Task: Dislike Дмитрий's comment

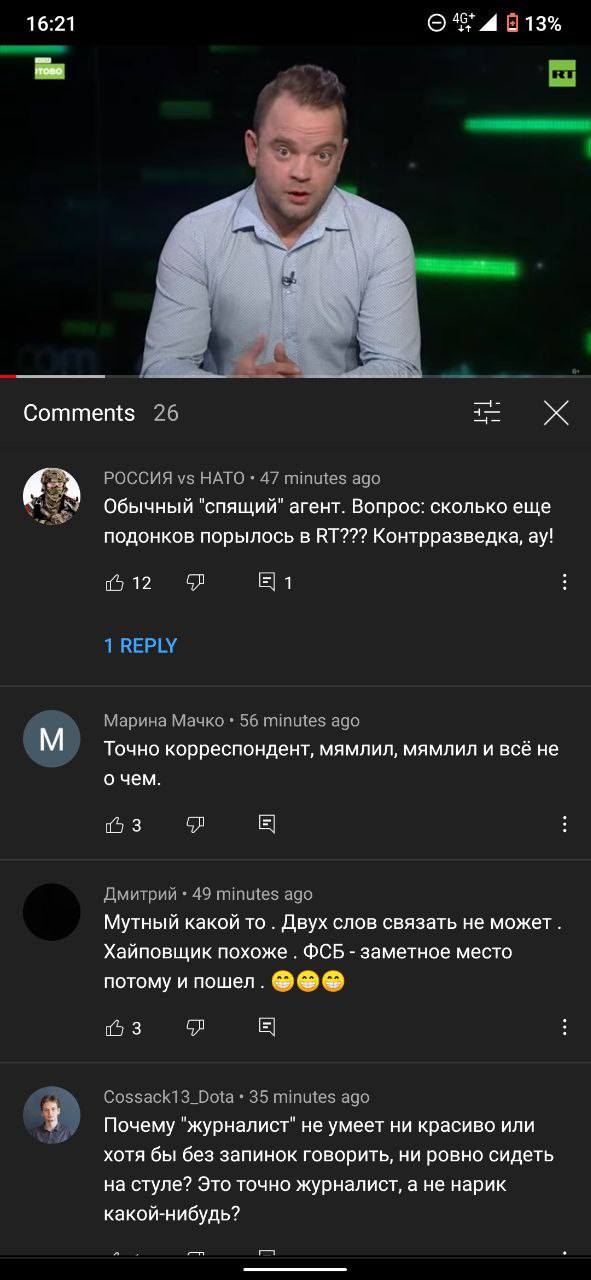Action: coord(196,1027)
